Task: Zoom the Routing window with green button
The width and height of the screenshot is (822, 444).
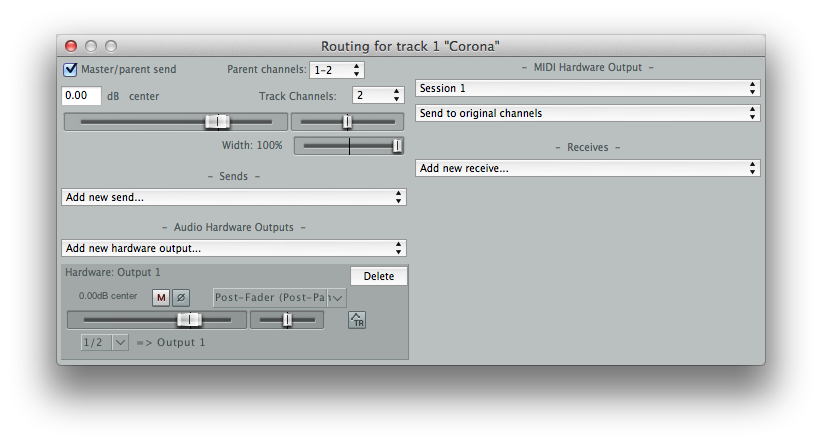Action: pos(111,46)
